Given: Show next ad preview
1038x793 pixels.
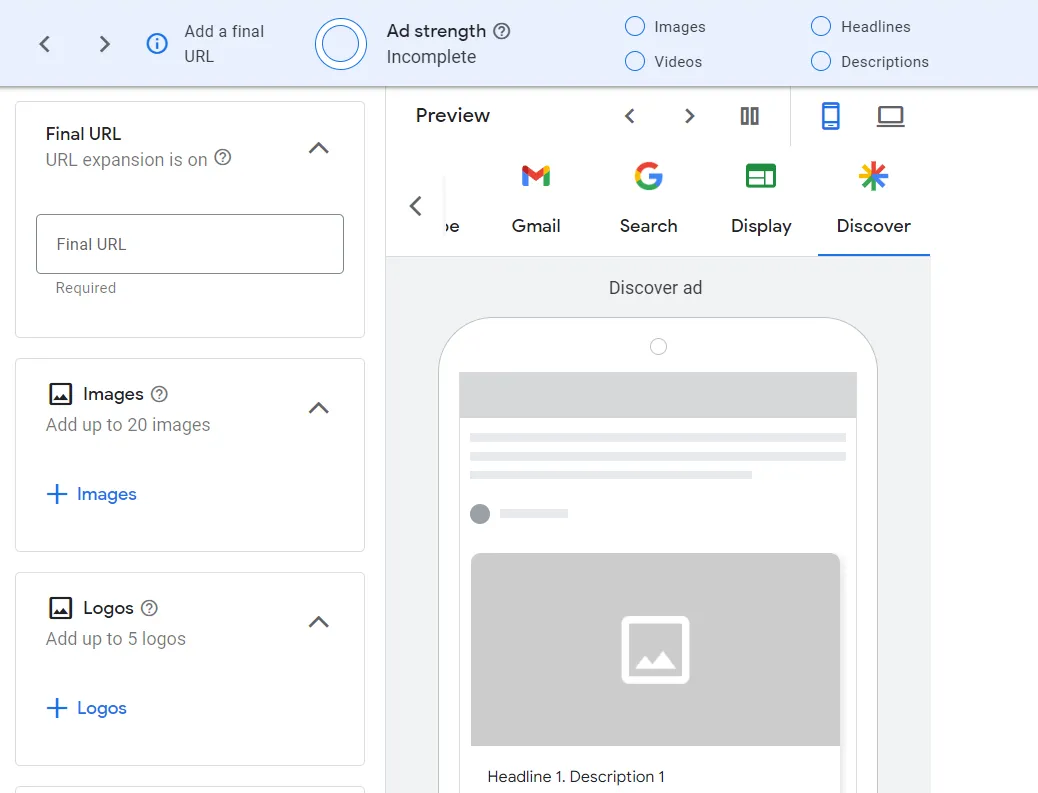Looking at the screenshot, I should coord(689,116).
